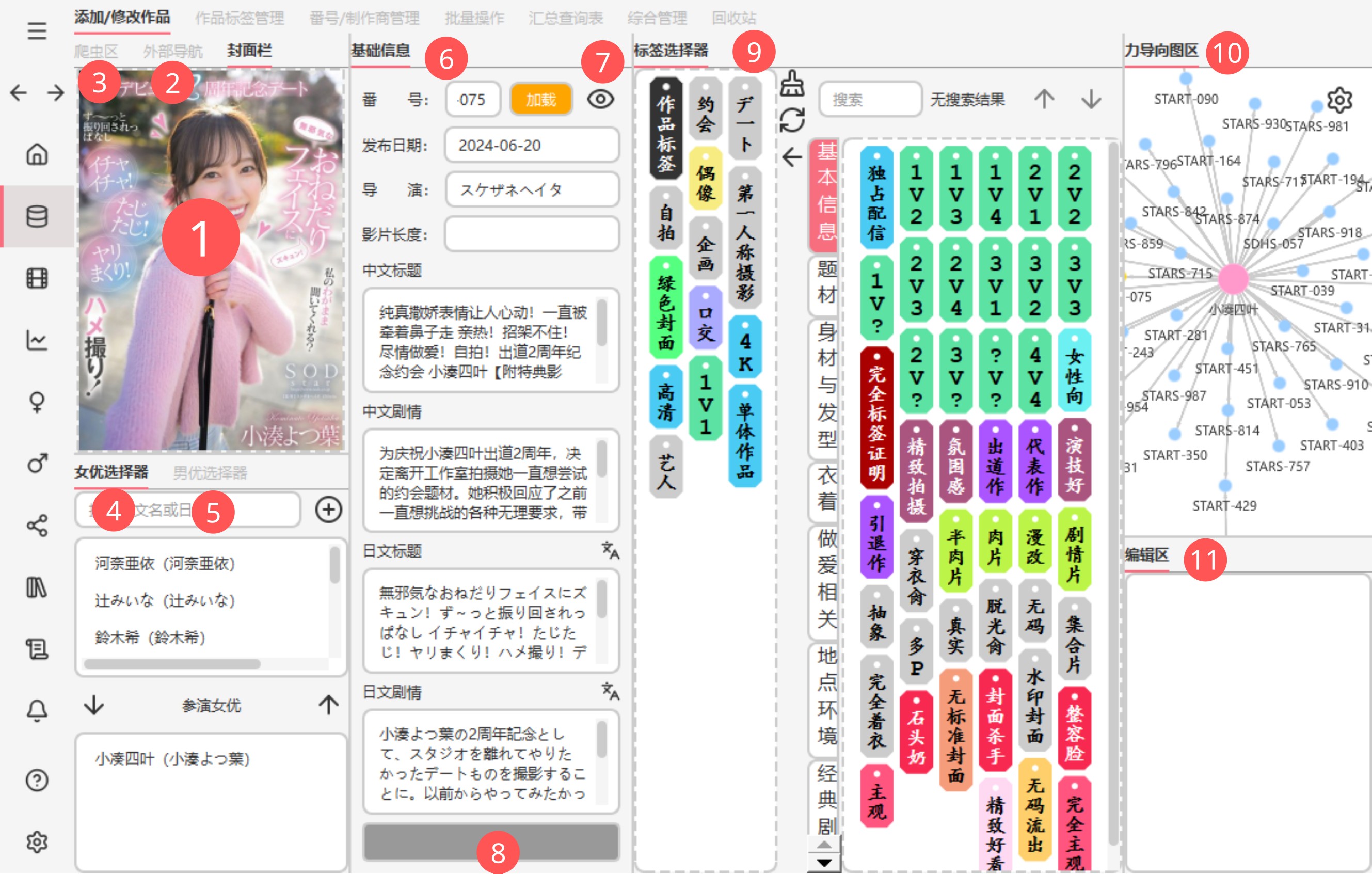Switch to 作品标签管理 tab

pos(240,18)
